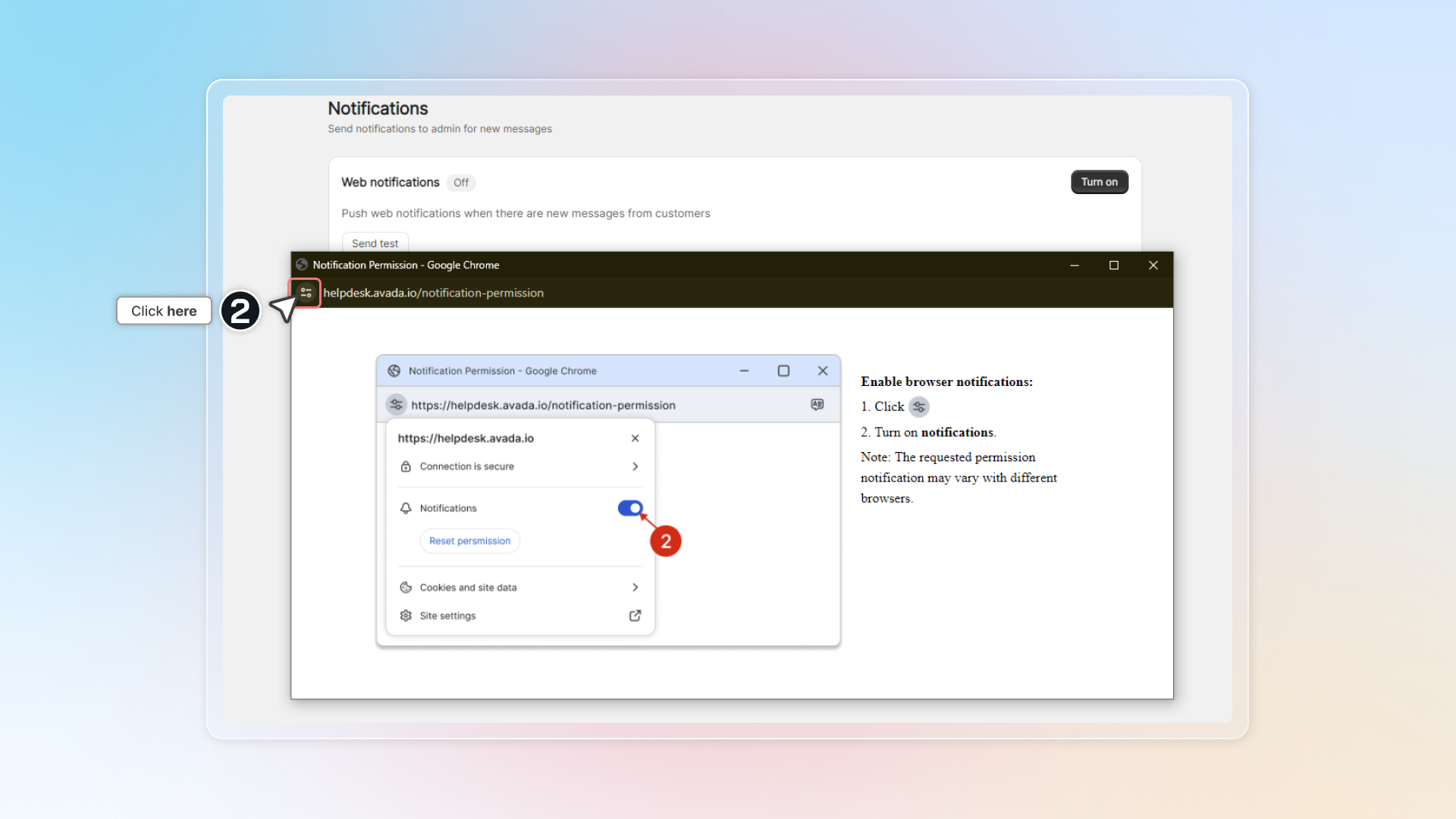This screenshot has height=819, width=1456.
Task: Expand Cookies and site data chevron
Action: click(635, 588)
